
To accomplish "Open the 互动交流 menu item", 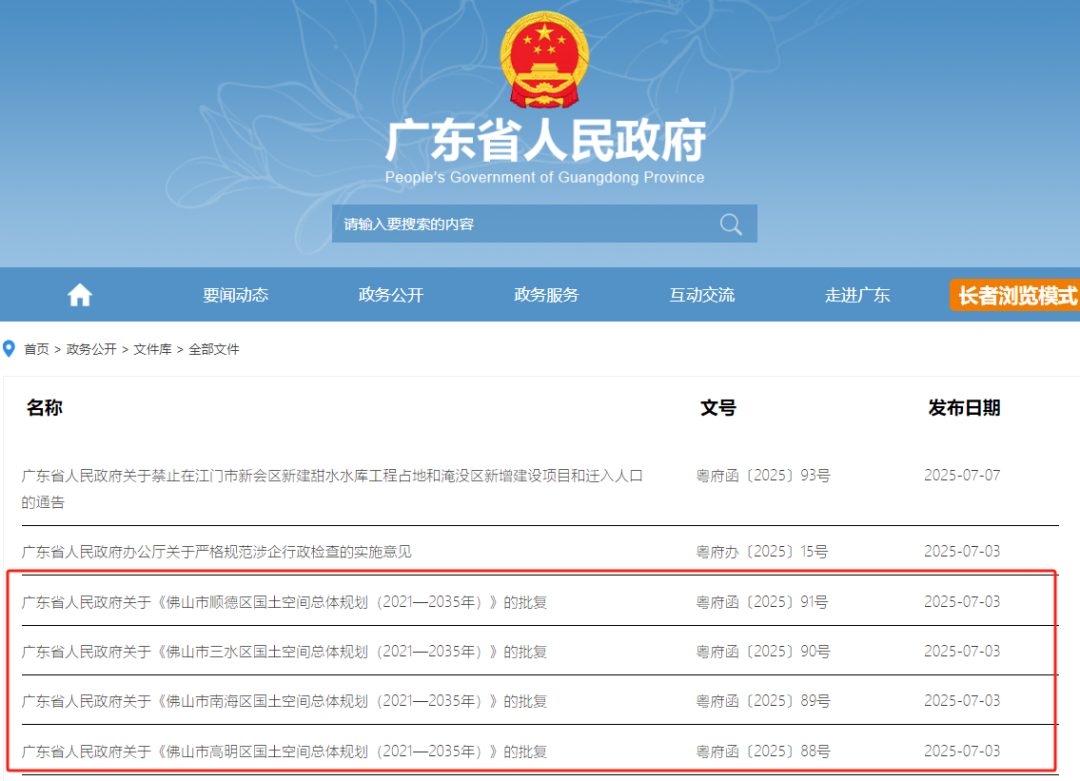I will tap(702, 295).
